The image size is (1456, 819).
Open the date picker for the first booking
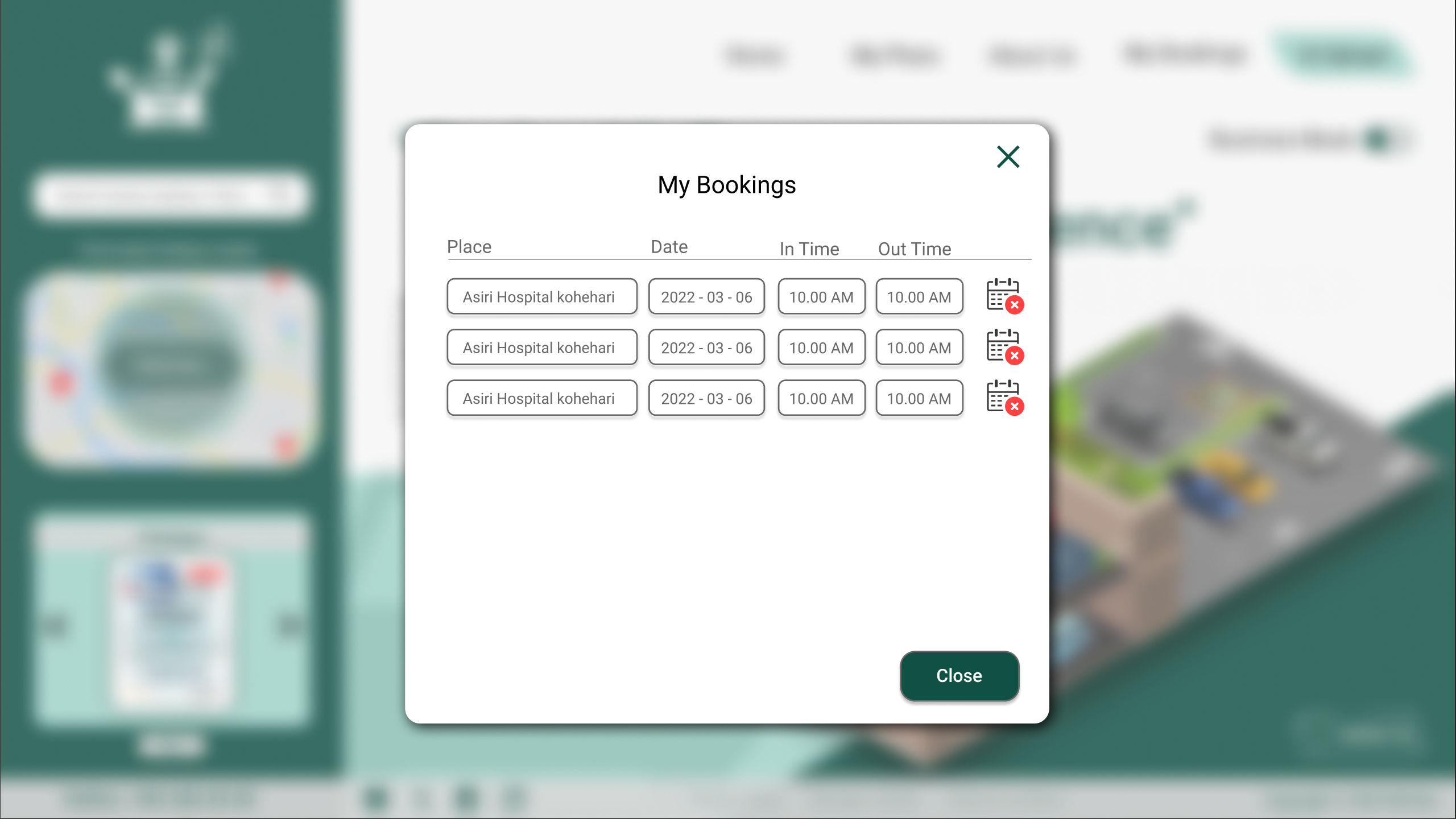point(706,296)
